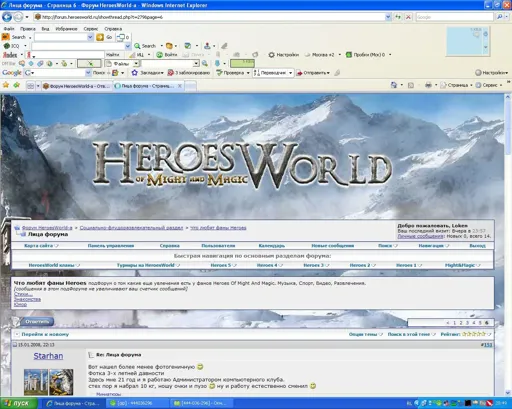Click the Google toolbar search input

58,73
